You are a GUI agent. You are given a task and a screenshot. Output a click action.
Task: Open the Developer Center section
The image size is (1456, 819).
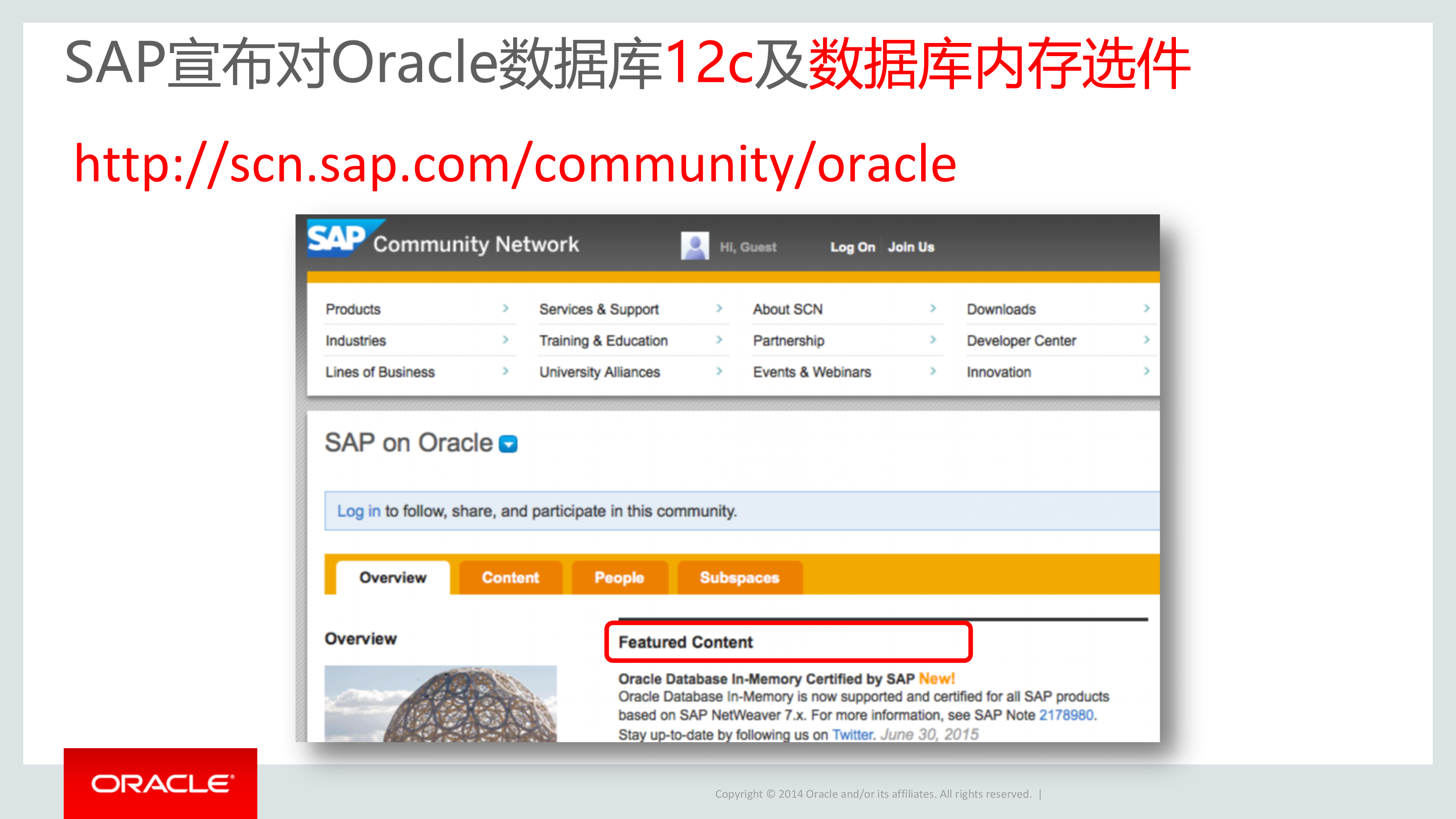pyautogui.click(x=1020, y=340)
